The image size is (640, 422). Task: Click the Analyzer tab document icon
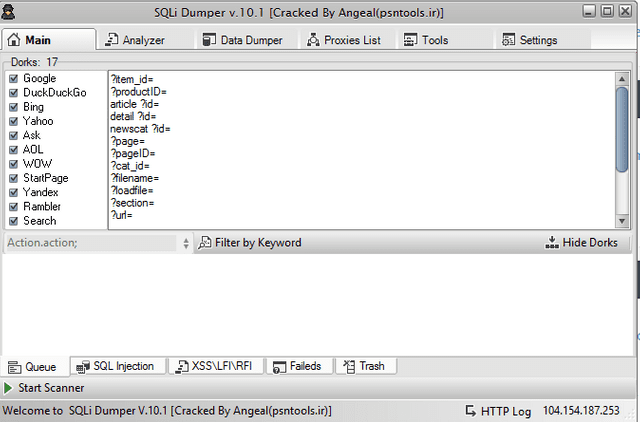(x=111, y=40)
